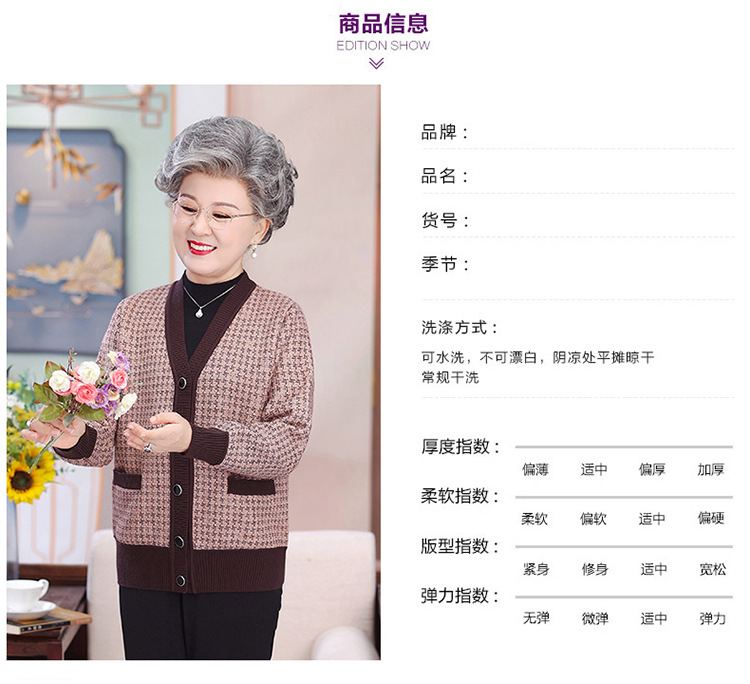This screenshot has height=684, width=750.
Task: Click the 洗涤方式 label
Action: pos(459,328)
